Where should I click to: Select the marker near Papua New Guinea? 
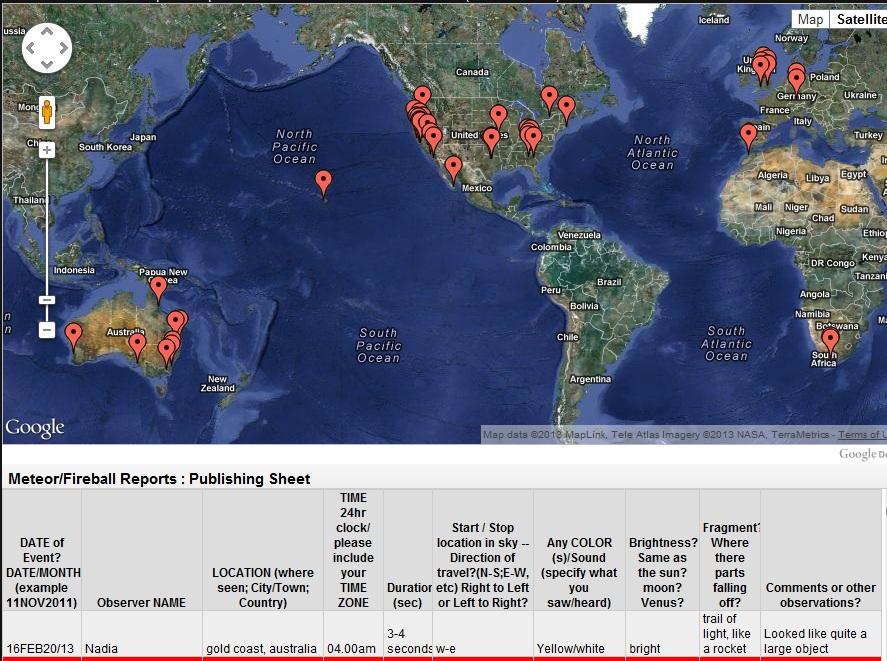(158, 289)
